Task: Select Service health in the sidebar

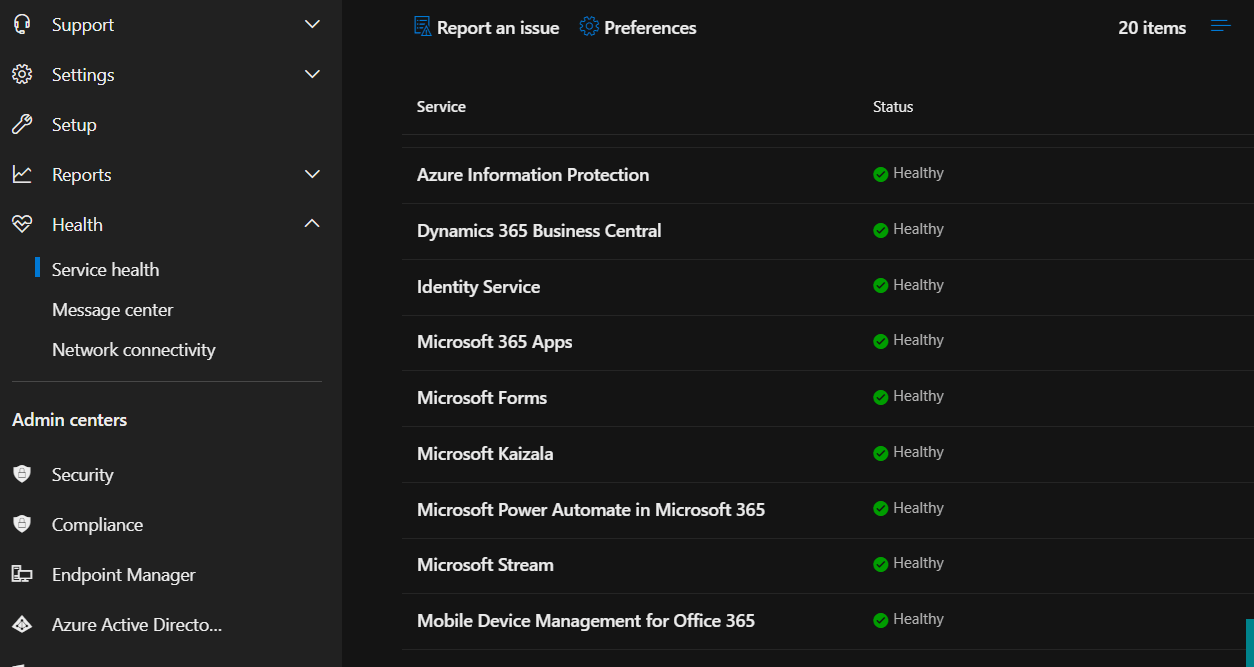Action: click(106, 270)
